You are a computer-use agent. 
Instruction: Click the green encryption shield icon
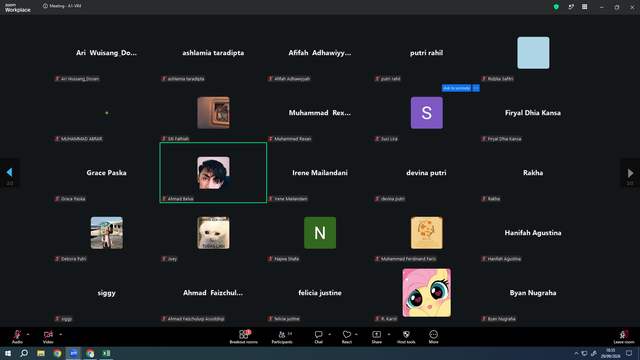pyautogui.click(x=556, y=7)
